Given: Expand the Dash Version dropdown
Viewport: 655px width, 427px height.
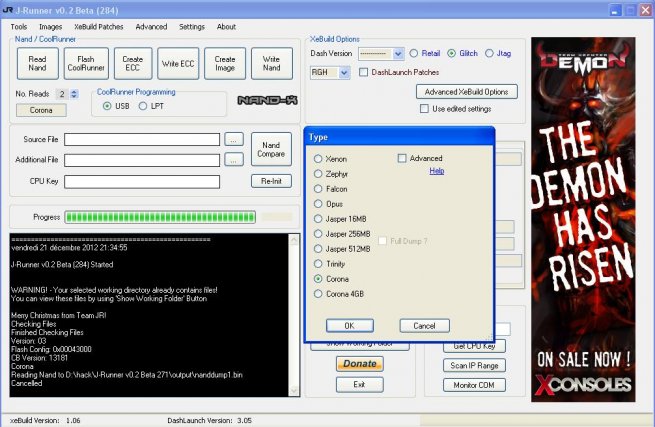Looking at the screenshot, I should [398, 53].
